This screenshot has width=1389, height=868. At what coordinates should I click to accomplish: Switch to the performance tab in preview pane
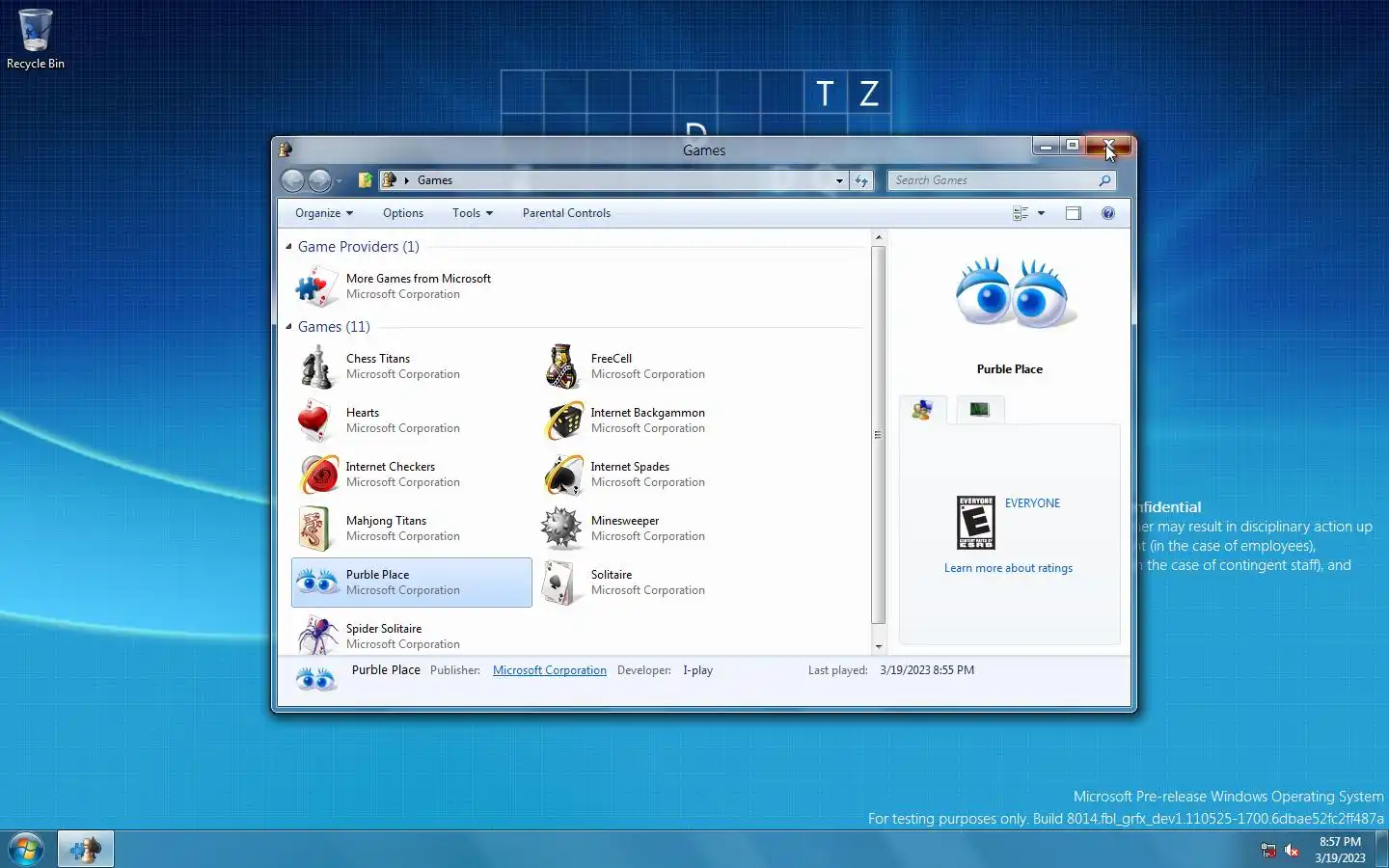coord(979,410)
